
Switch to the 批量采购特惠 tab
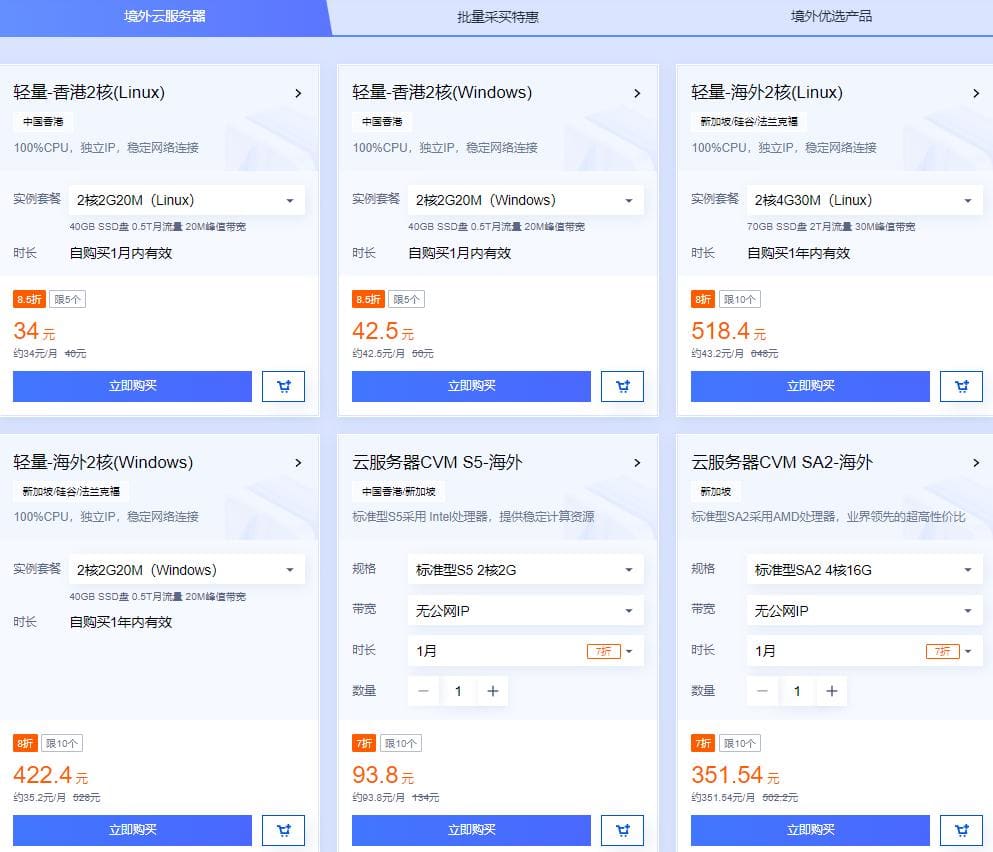497,17
